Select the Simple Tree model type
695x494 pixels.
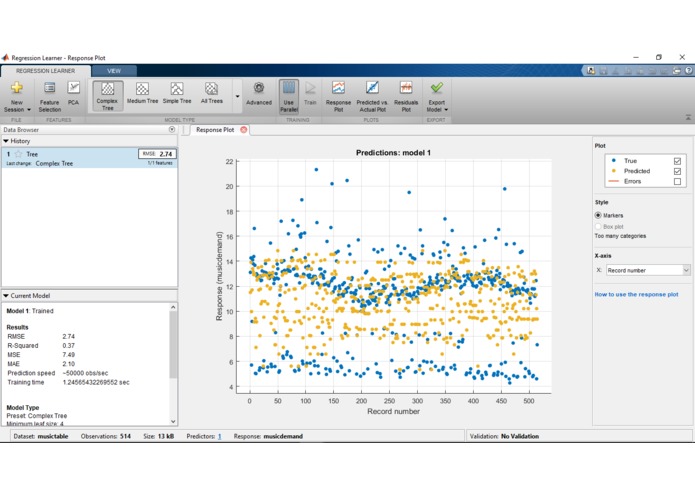click(177, 93)
